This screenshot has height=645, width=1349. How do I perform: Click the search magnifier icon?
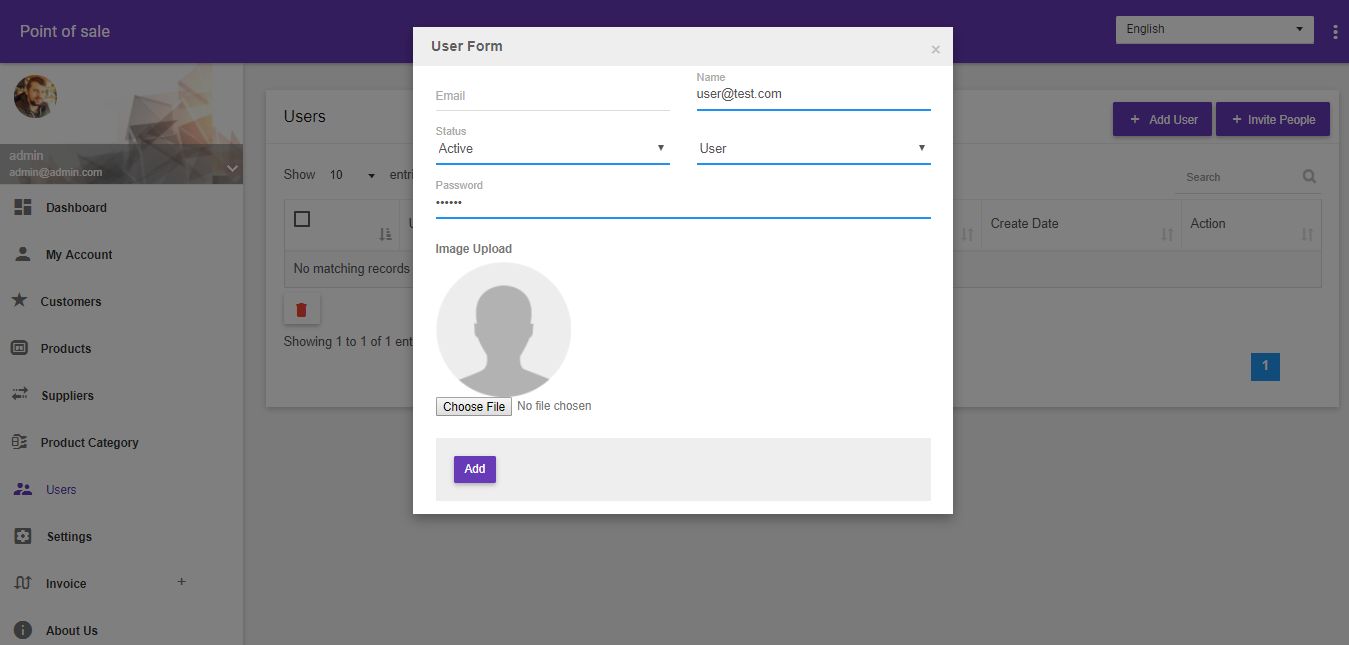[x=1309, y=177]
